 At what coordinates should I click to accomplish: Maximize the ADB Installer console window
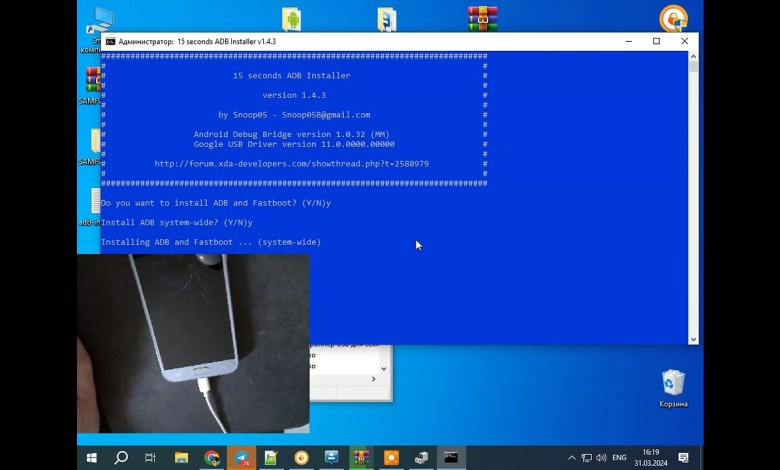[x=656, y=41]
